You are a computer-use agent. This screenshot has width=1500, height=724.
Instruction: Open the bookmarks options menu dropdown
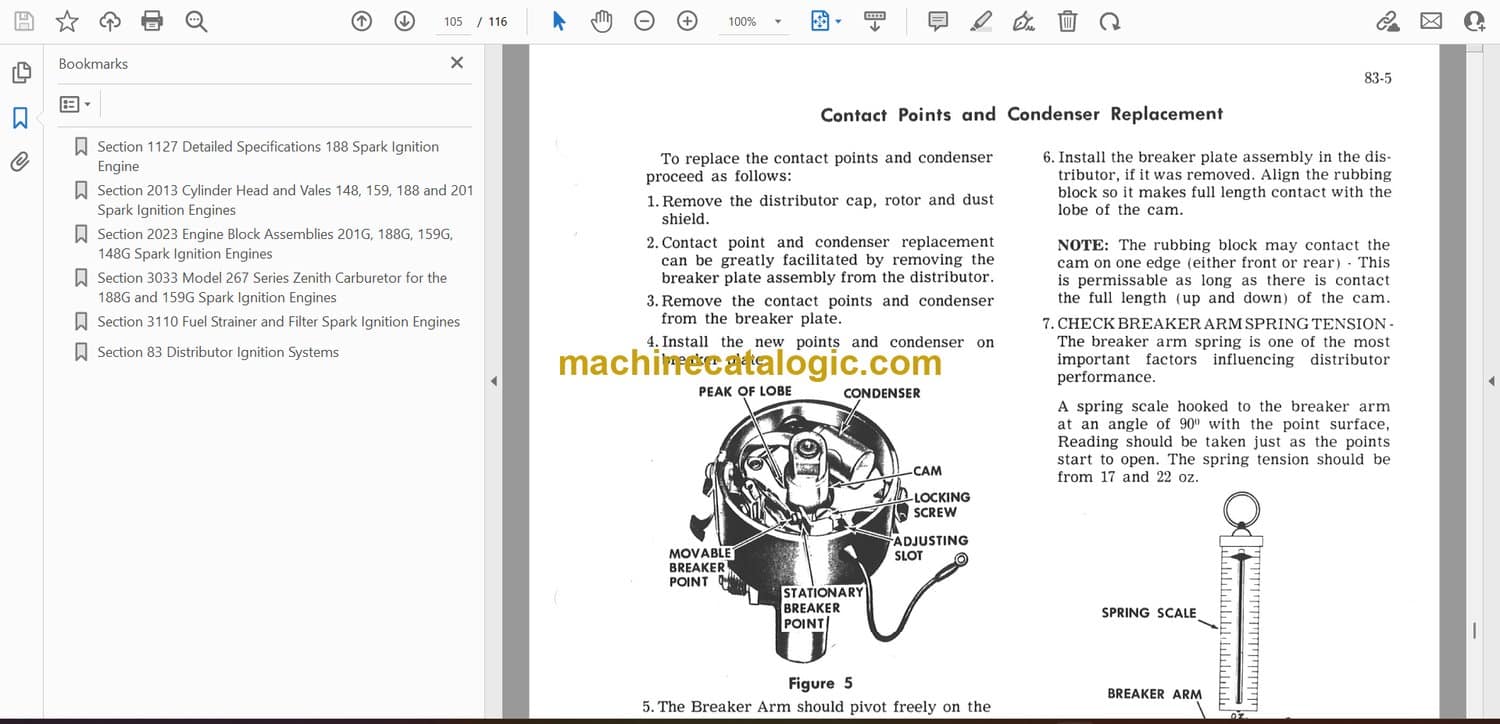click(x=75, y=104)
